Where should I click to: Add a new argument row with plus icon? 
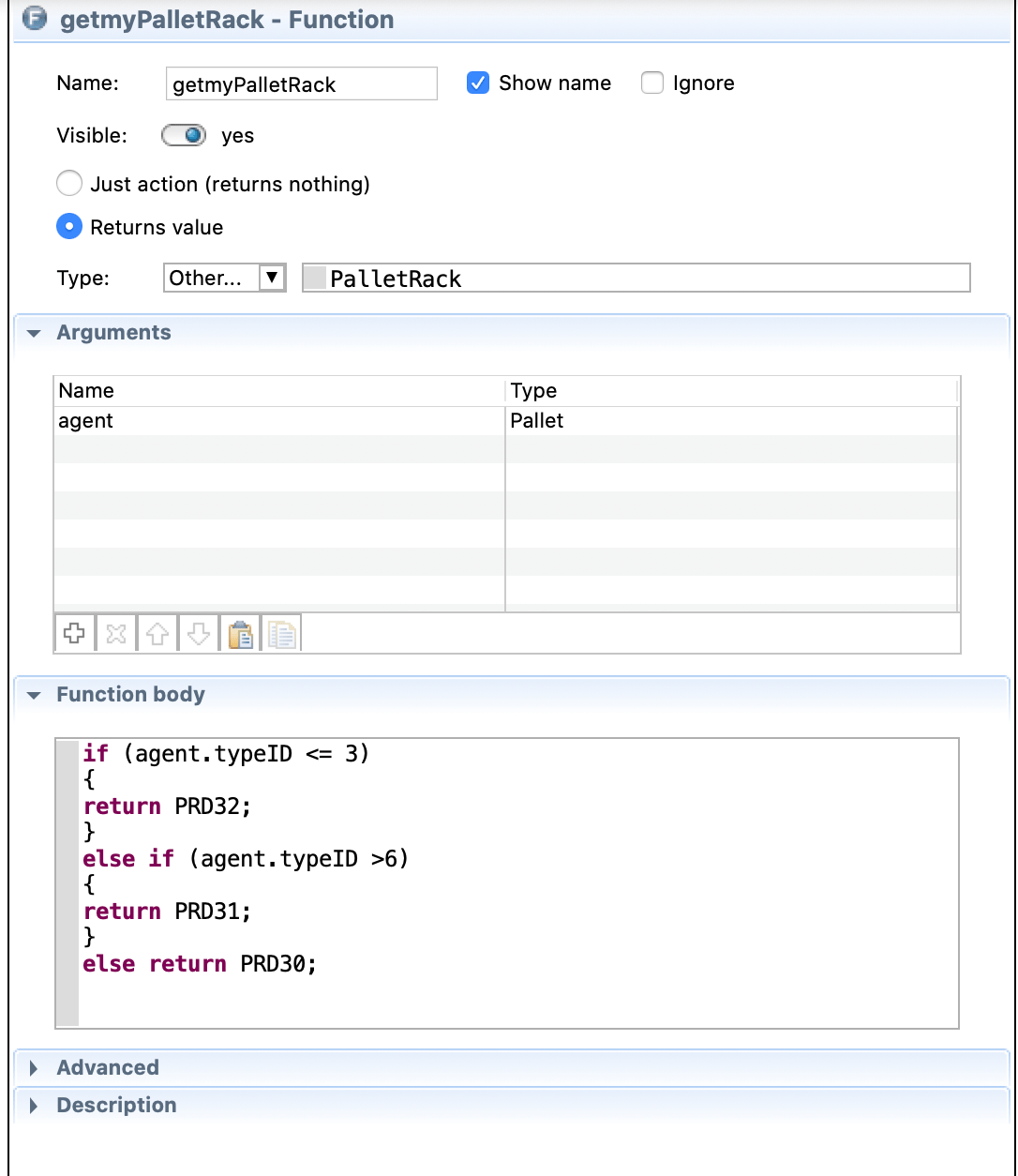(74, 635)
